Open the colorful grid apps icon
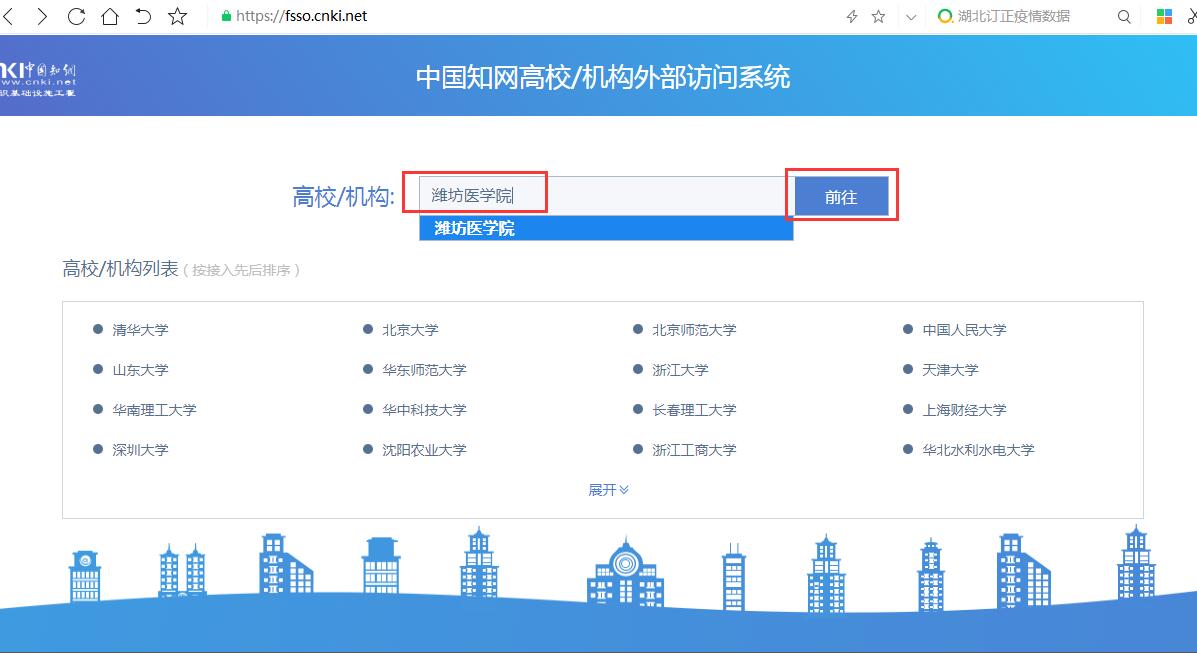The image size is (1197, 653). 1165,16
